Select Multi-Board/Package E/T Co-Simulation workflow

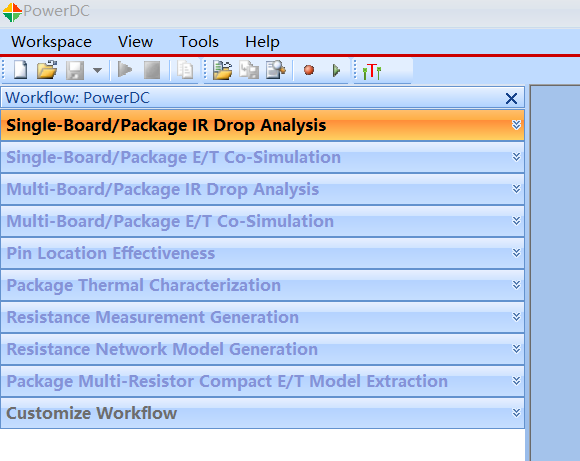click(x=262, y=221)
